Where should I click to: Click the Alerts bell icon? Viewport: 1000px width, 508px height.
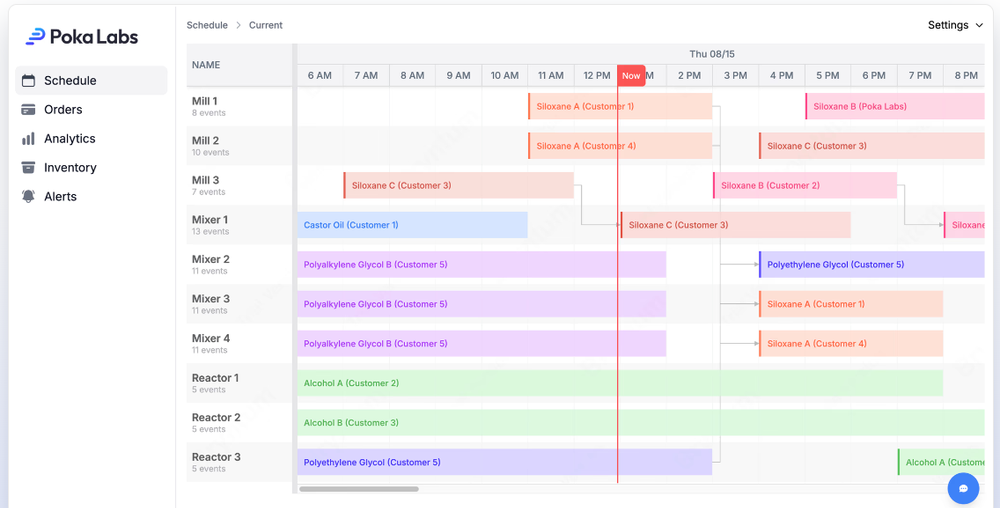28,196
